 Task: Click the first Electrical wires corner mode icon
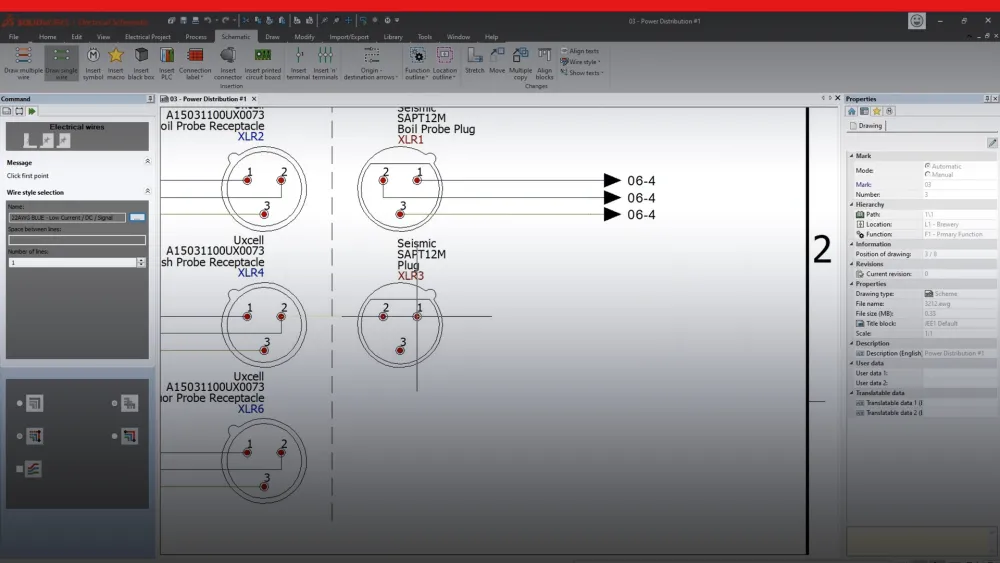pos(29,140)
